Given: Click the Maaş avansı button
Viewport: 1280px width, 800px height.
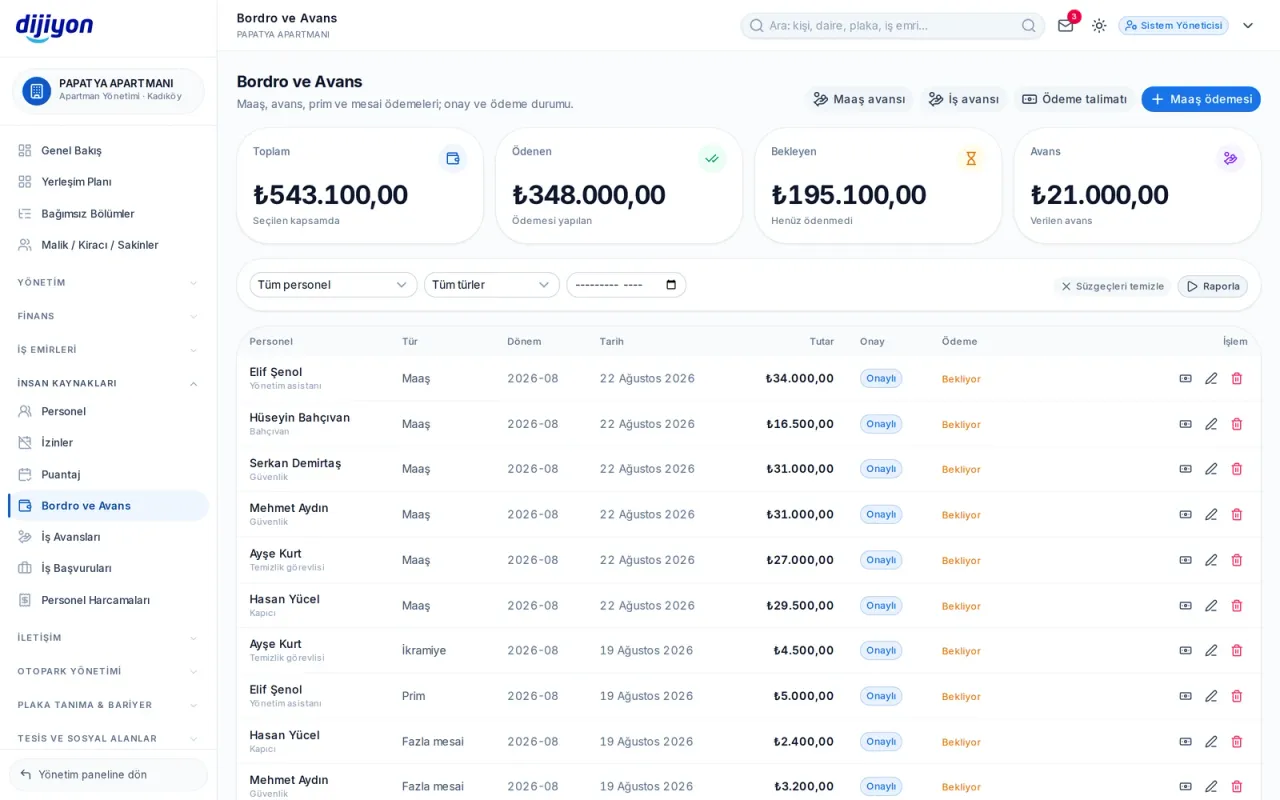Looking at the screenshot, I should 859,99.
